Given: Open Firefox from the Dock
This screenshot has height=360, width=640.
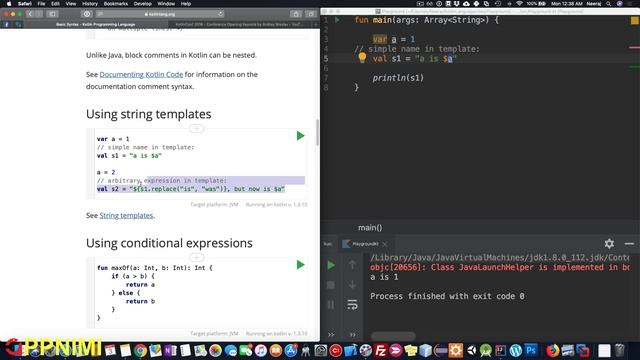Looking at the screenshot, I should [x=553, y=351].
